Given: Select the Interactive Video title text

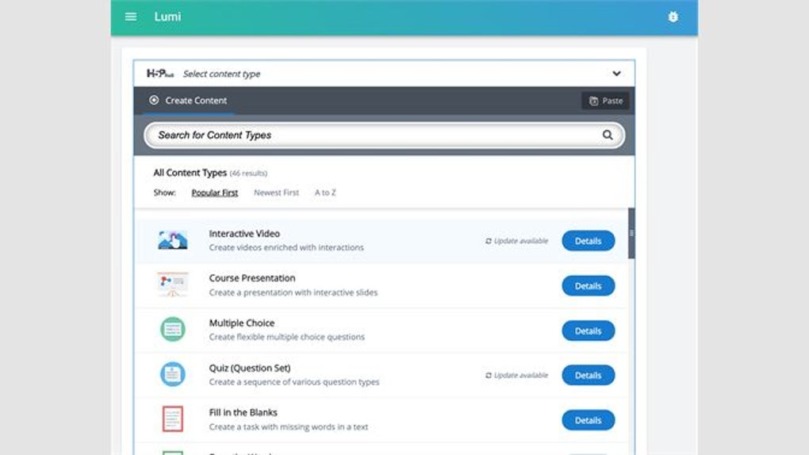Looking at the screenshot, I should [x=244, y=234].
